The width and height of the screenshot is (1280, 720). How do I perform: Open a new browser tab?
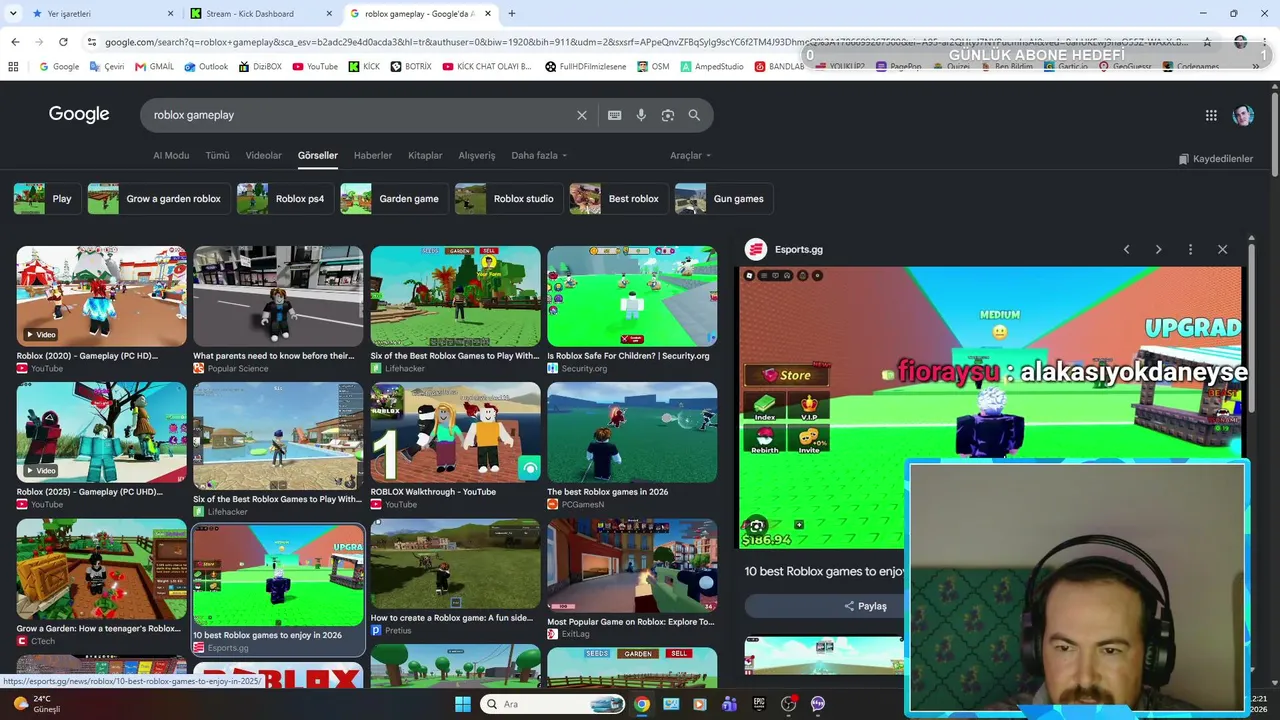click(512, 14)
